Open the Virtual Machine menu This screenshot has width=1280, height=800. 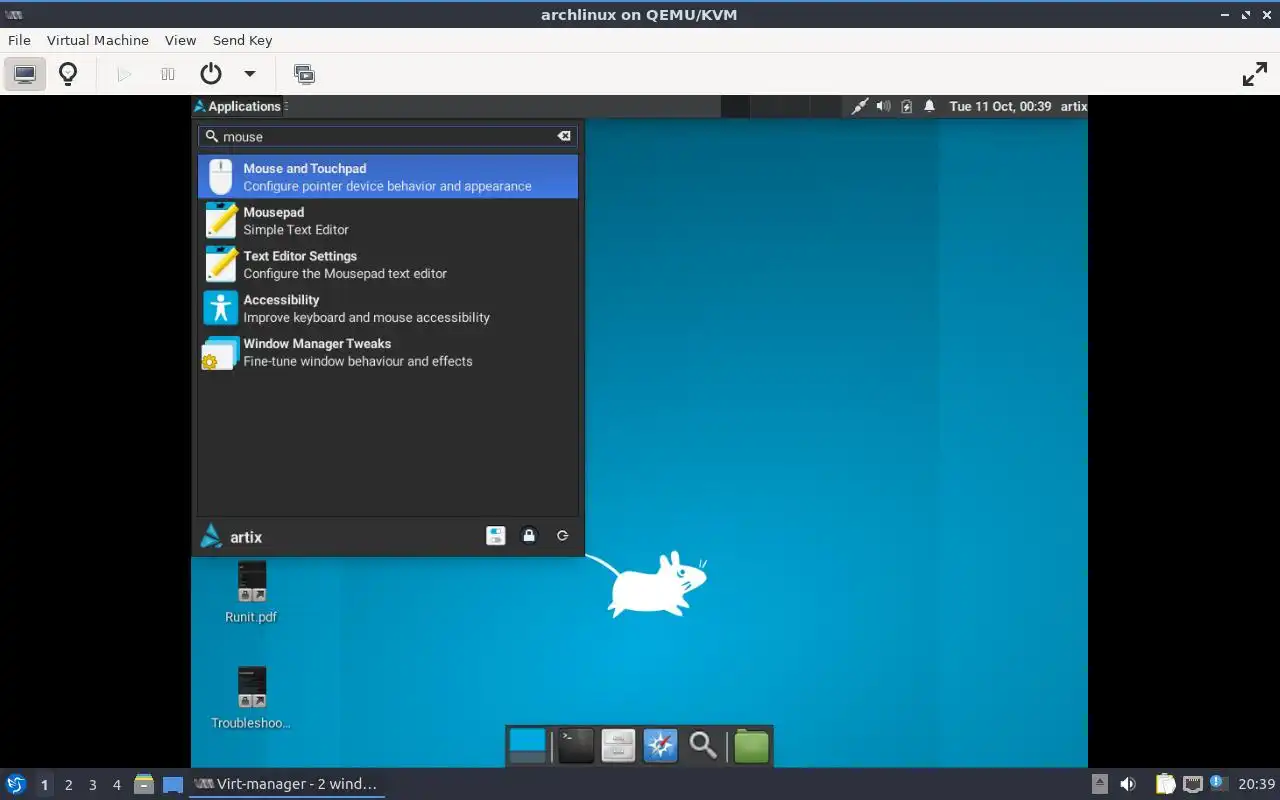pyautogui.click(x=98, y=40)
